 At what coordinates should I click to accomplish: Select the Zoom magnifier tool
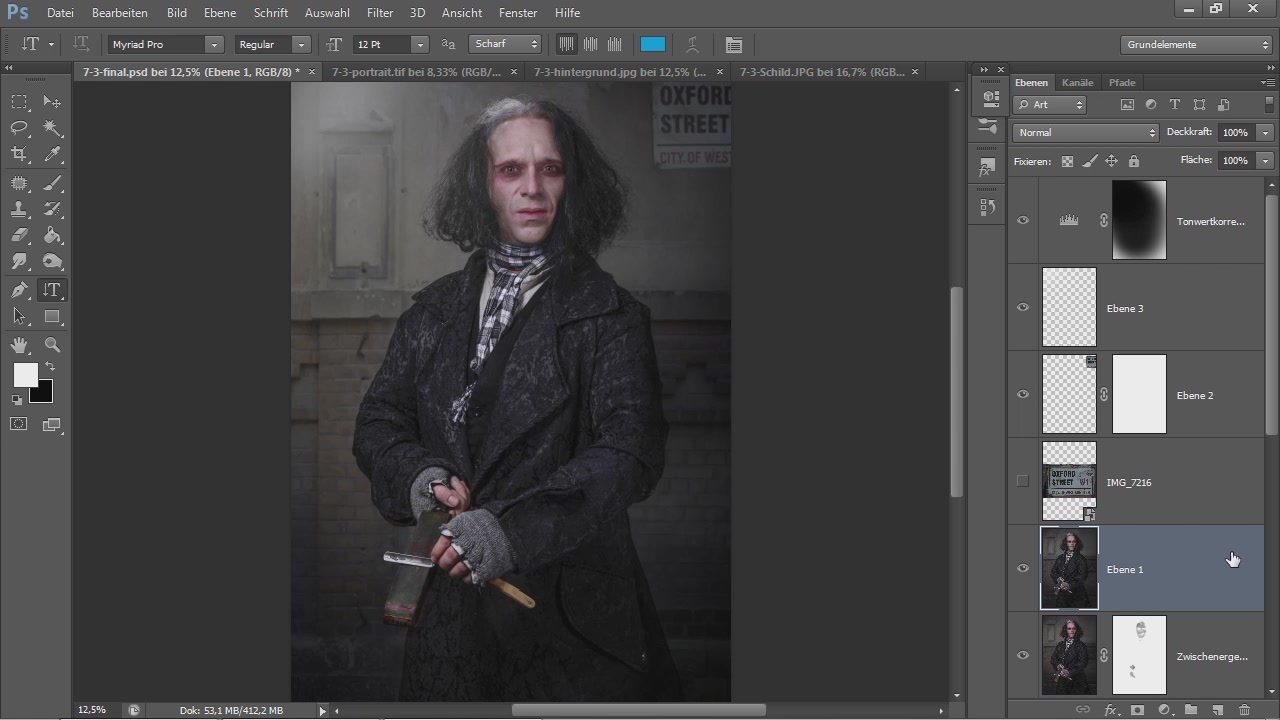tap(52, 345)
